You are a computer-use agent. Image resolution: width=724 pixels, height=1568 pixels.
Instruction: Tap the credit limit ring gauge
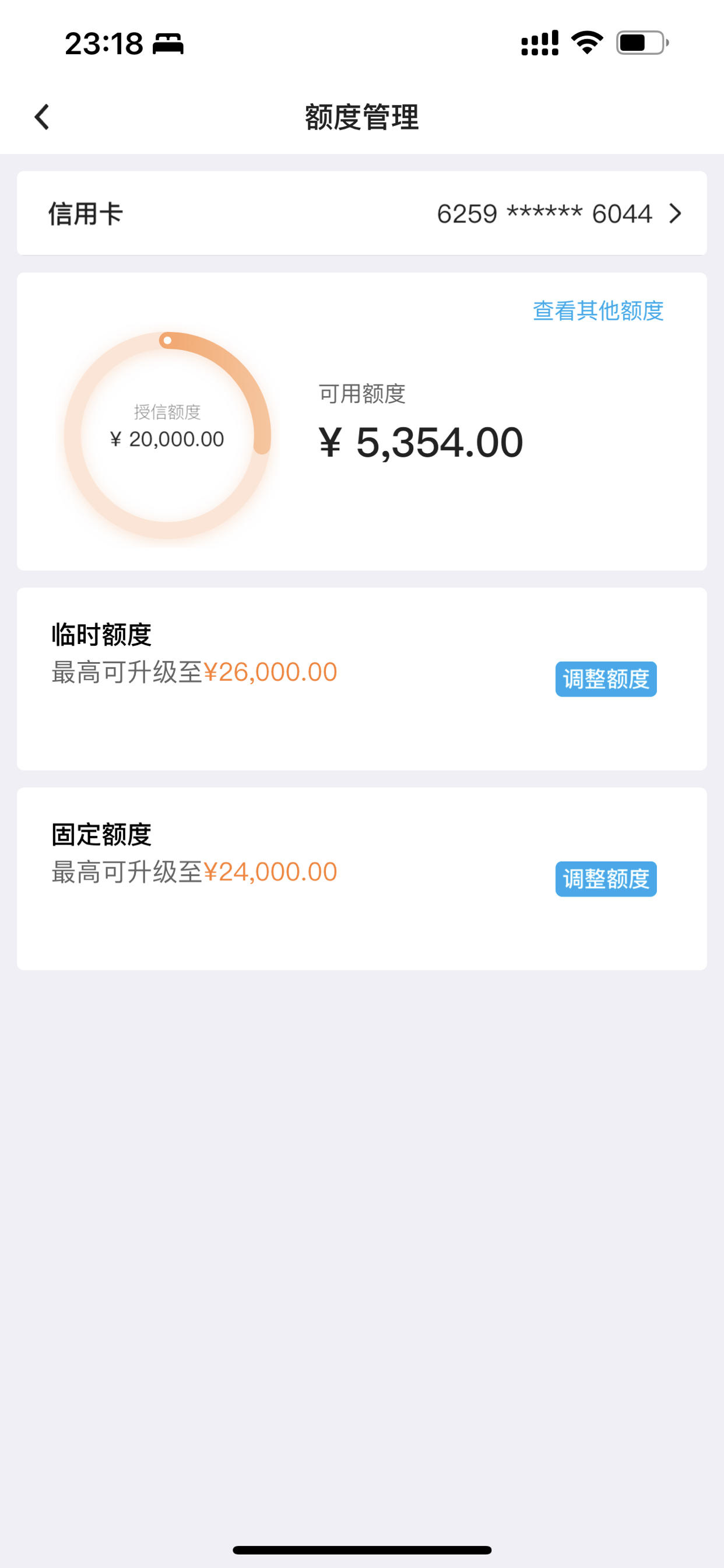click(167, 435)
